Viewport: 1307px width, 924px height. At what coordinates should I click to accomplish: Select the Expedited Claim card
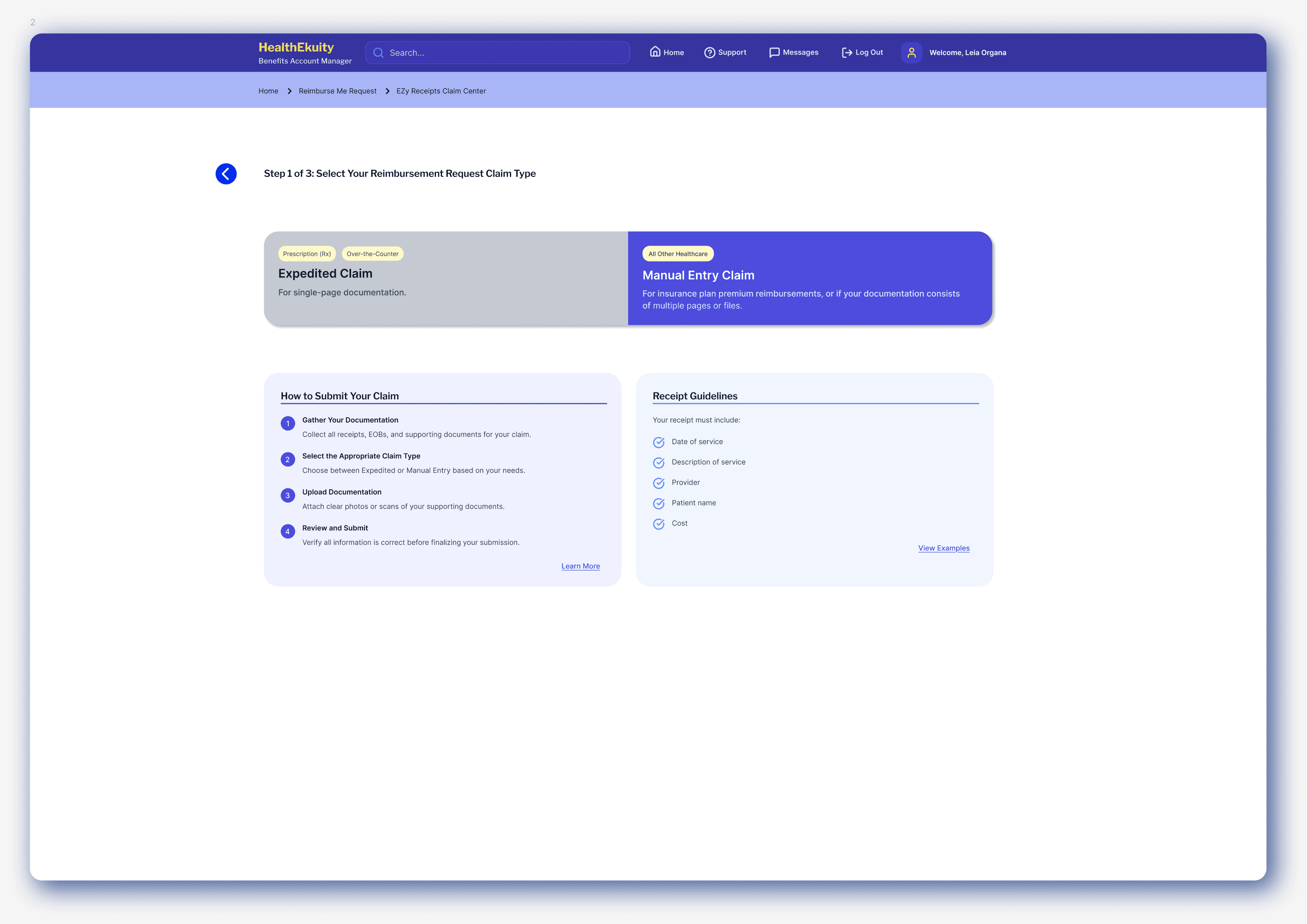point(446,278)
